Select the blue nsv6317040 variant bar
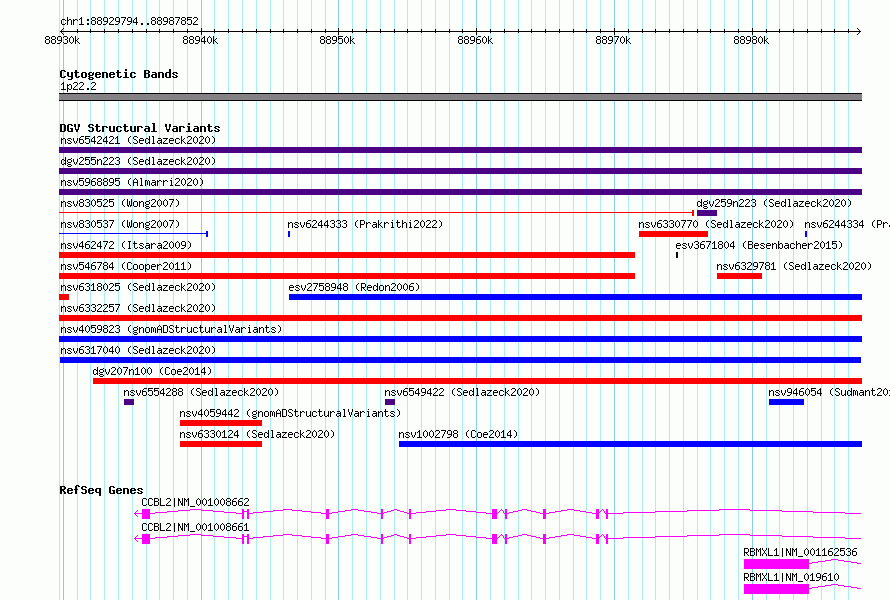Image resolution: width=890 pixels, height=600 pixels. 460,360
